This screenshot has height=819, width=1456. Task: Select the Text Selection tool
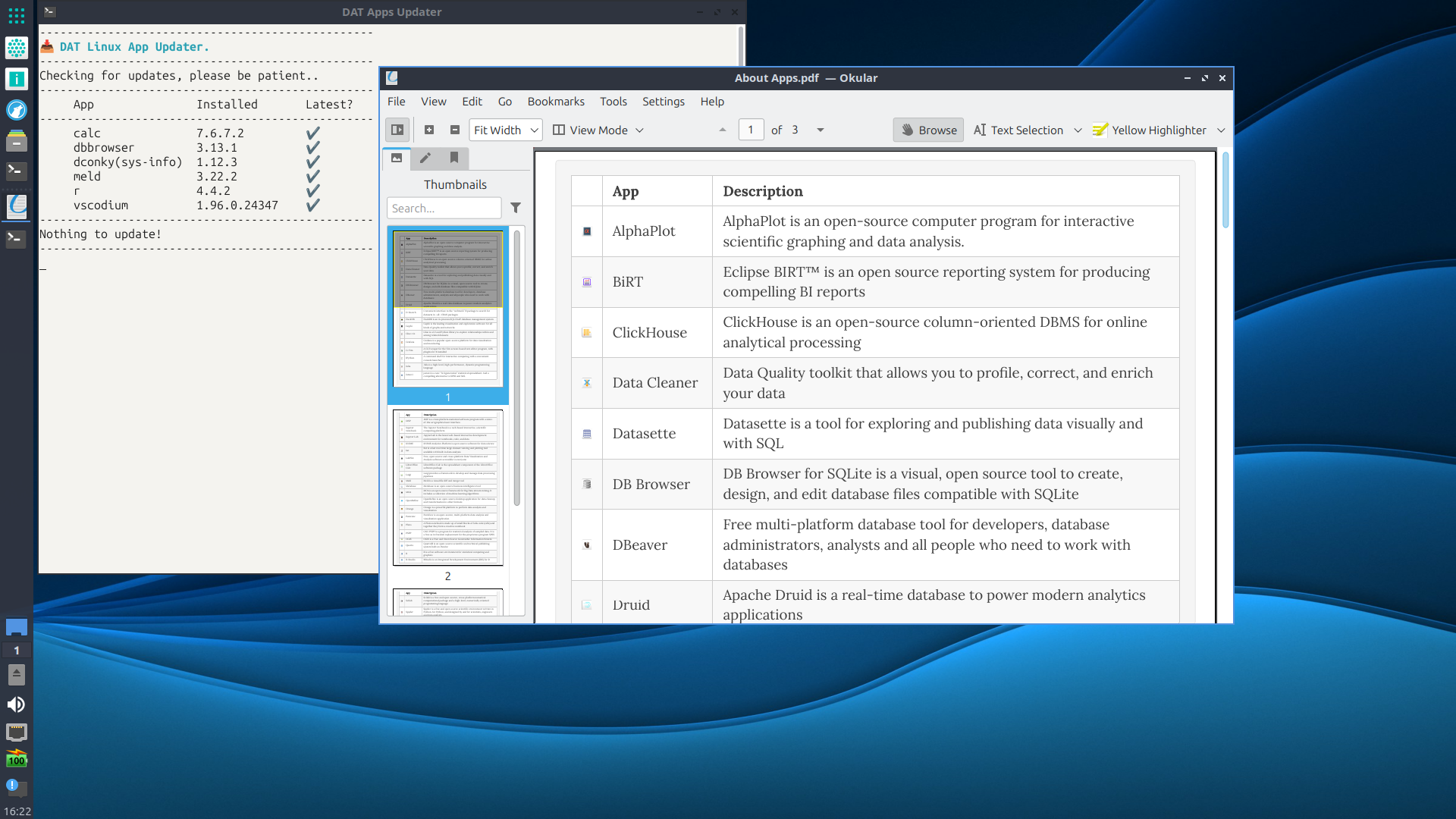[1018, 130]
